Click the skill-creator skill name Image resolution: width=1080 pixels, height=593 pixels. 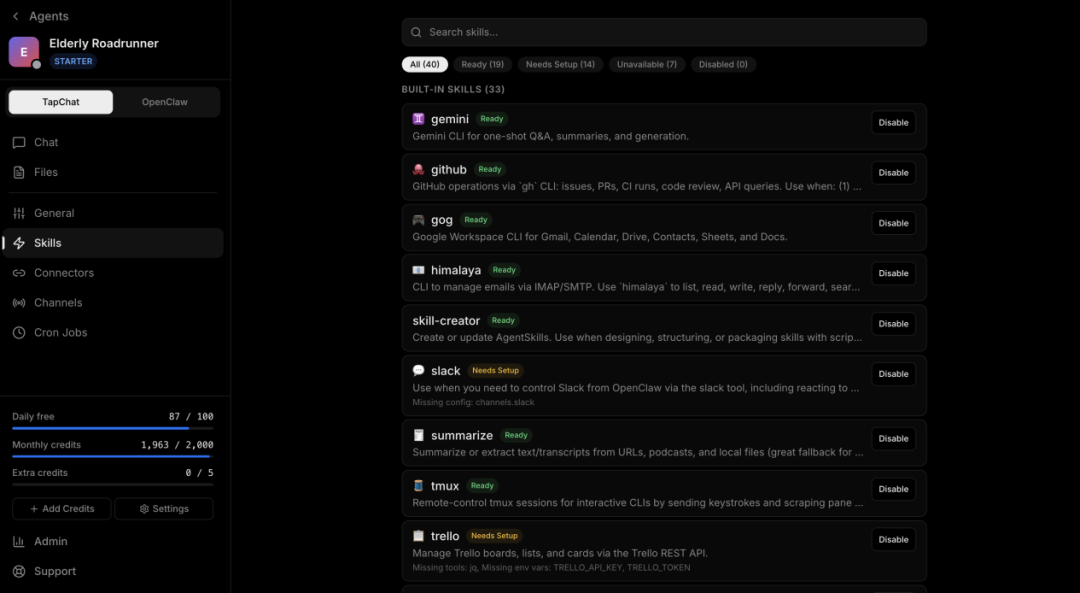tap(446, 321)
